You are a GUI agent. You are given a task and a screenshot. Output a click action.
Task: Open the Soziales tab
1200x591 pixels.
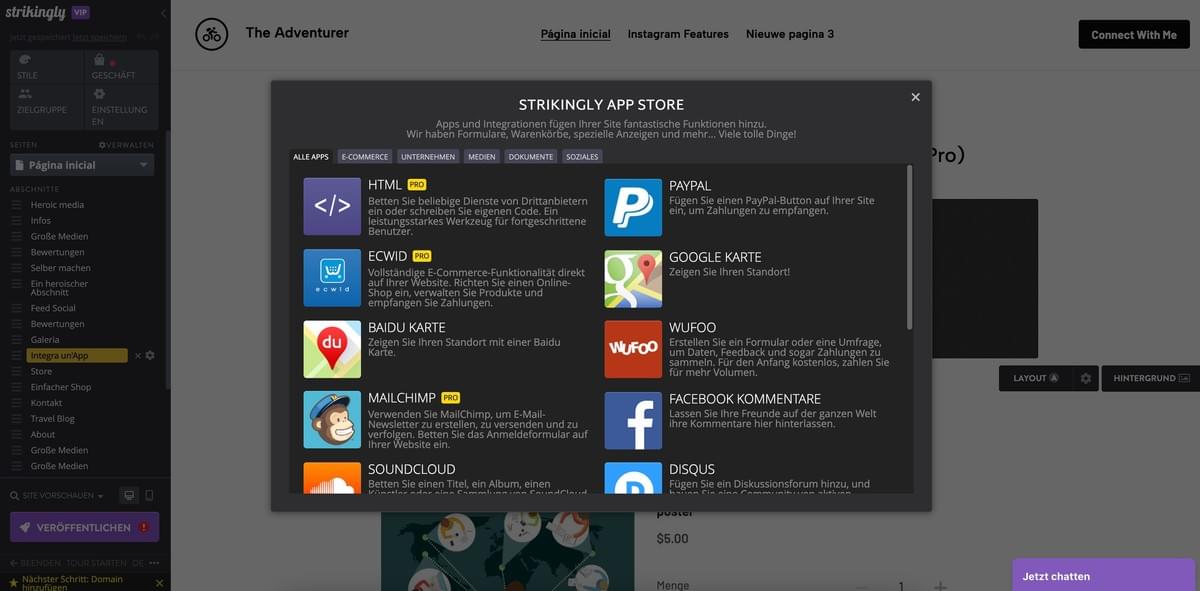point(582,157)
